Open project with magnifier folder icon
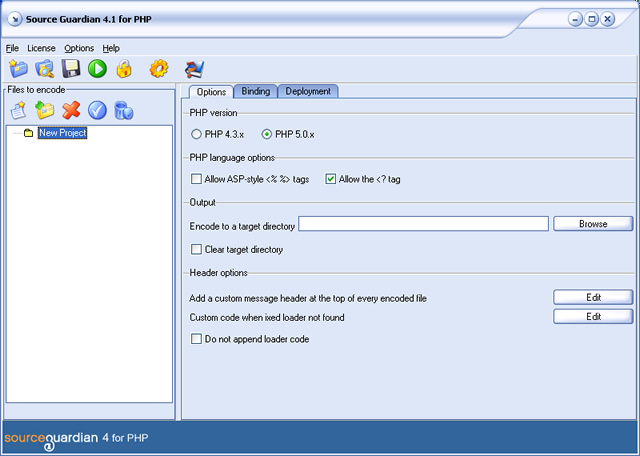 click(x=44, y=69)
